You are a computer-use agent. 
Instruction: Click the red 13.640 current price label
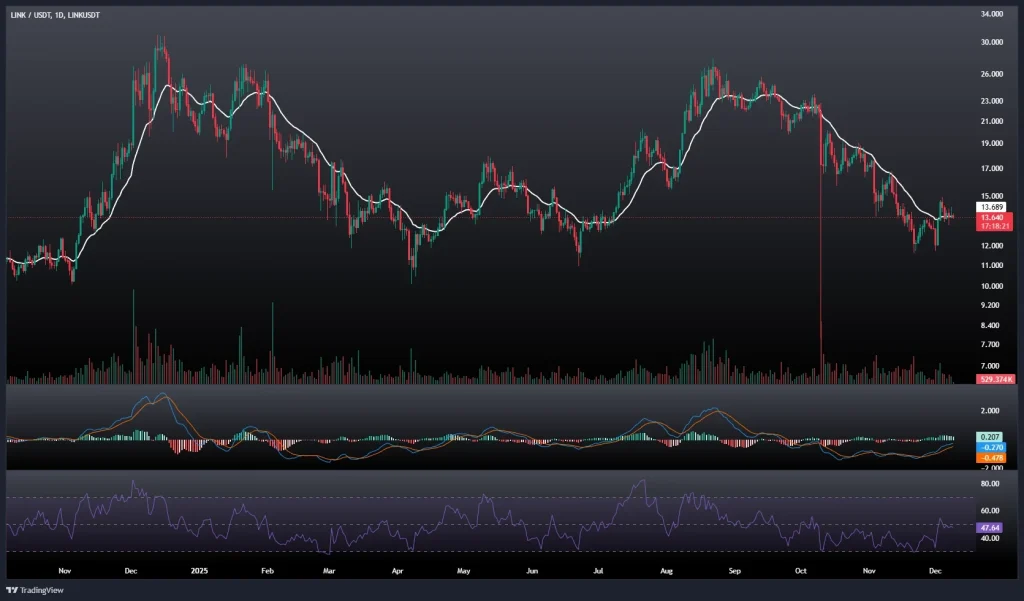991,217
